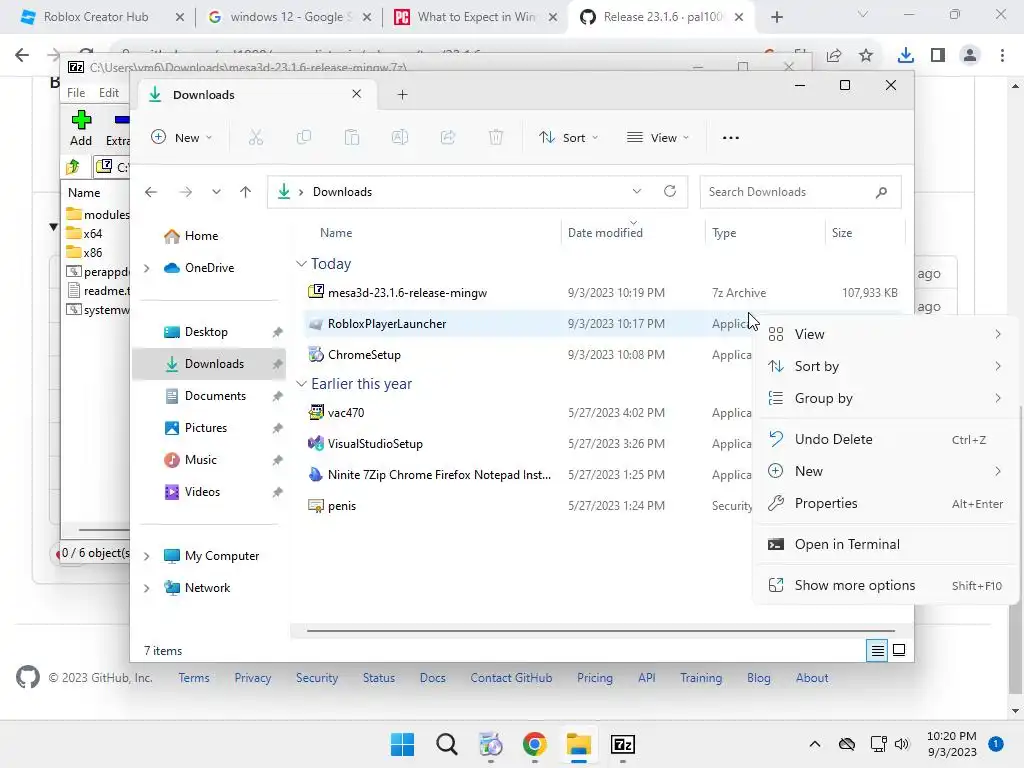Open a new Chrome tab
The height and width of the screenshot is (768, 1024).
pos(776,17)
